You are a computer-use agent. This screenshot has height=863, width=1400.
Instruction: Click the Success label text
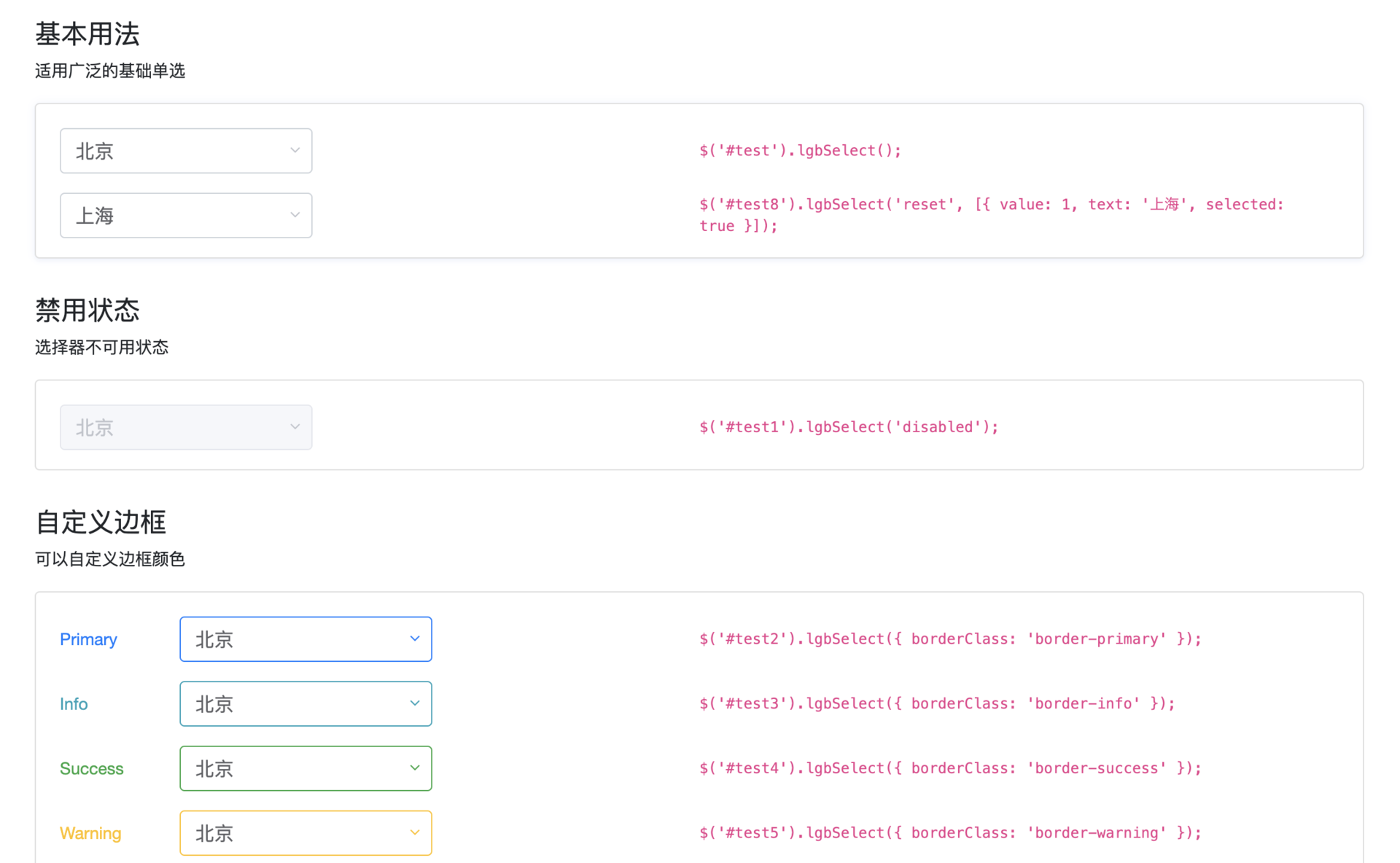[x=91, y=768]
